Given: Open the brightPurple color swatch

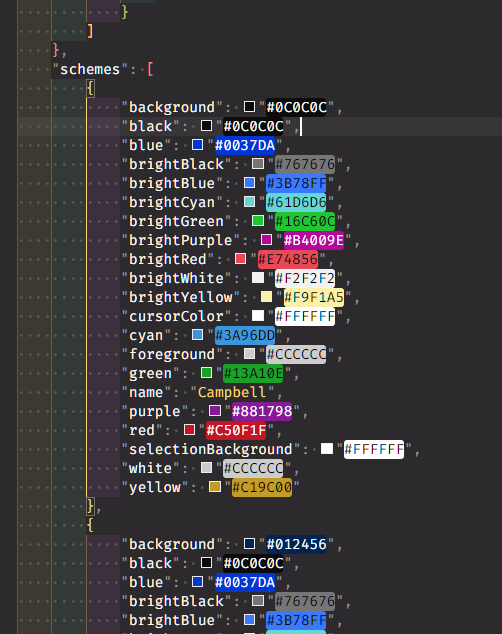Looking at the screenshot, I should [x=266, y=240].
